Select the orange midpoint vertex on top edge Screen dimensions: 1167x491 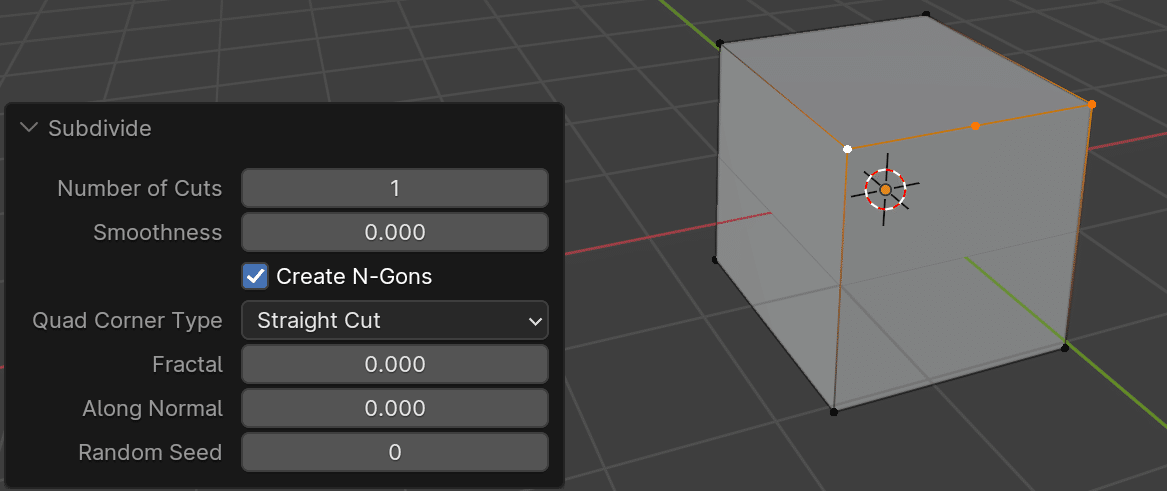pos(975,126)
